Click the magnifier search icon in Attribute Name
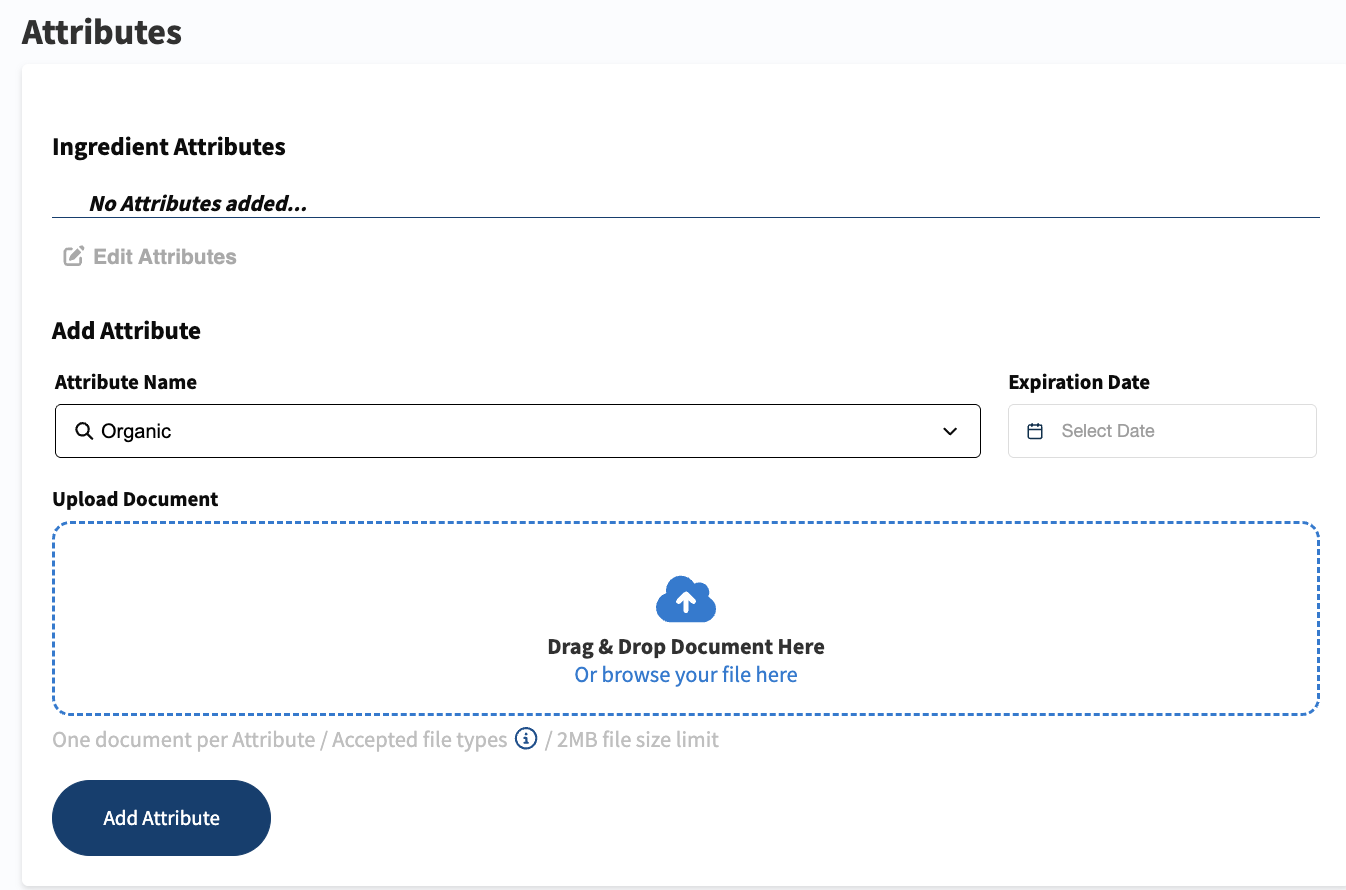1346x890 pixels. 84,431
